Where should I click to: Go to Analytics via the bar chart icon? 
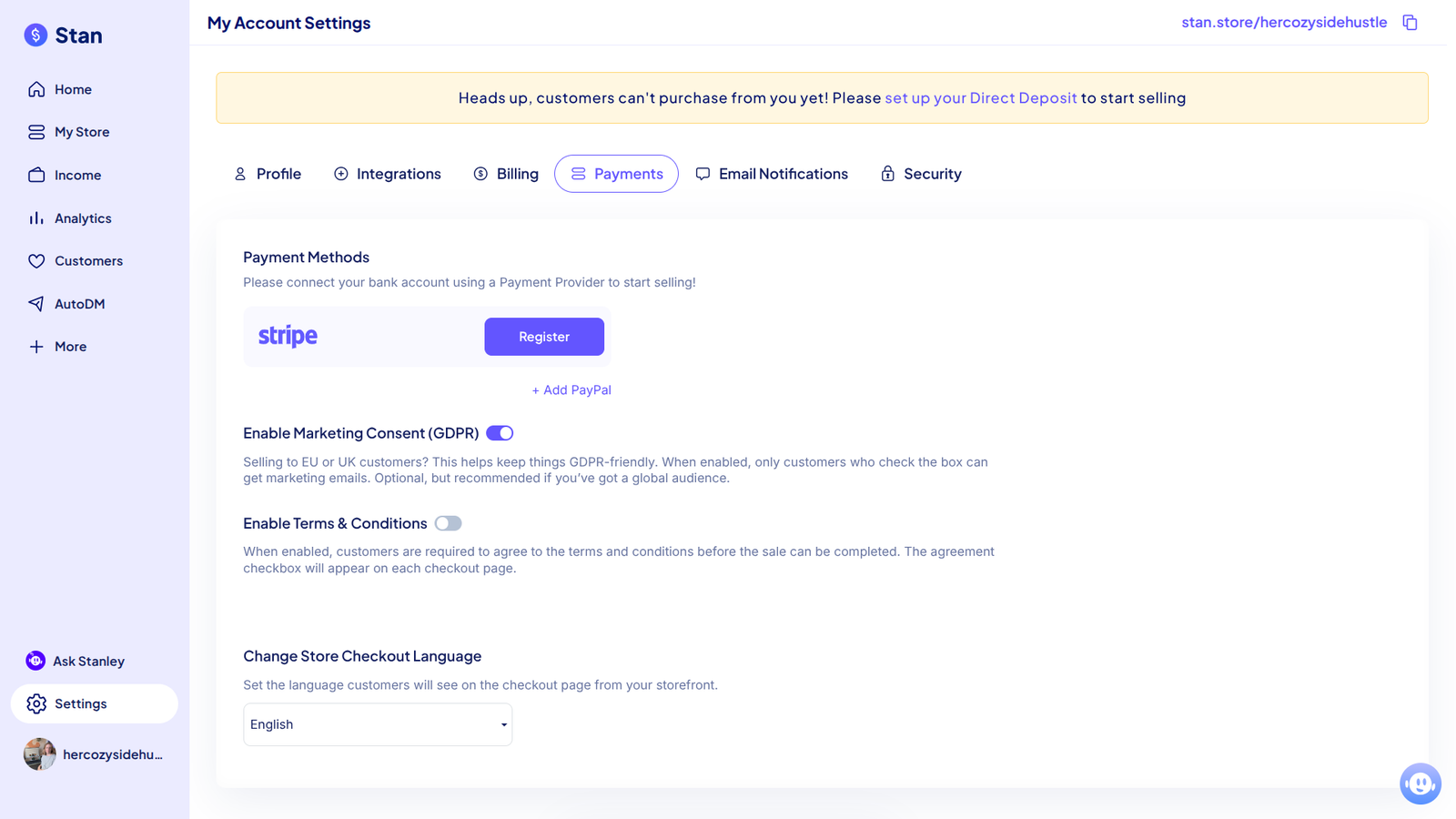(x=36, y=218)
